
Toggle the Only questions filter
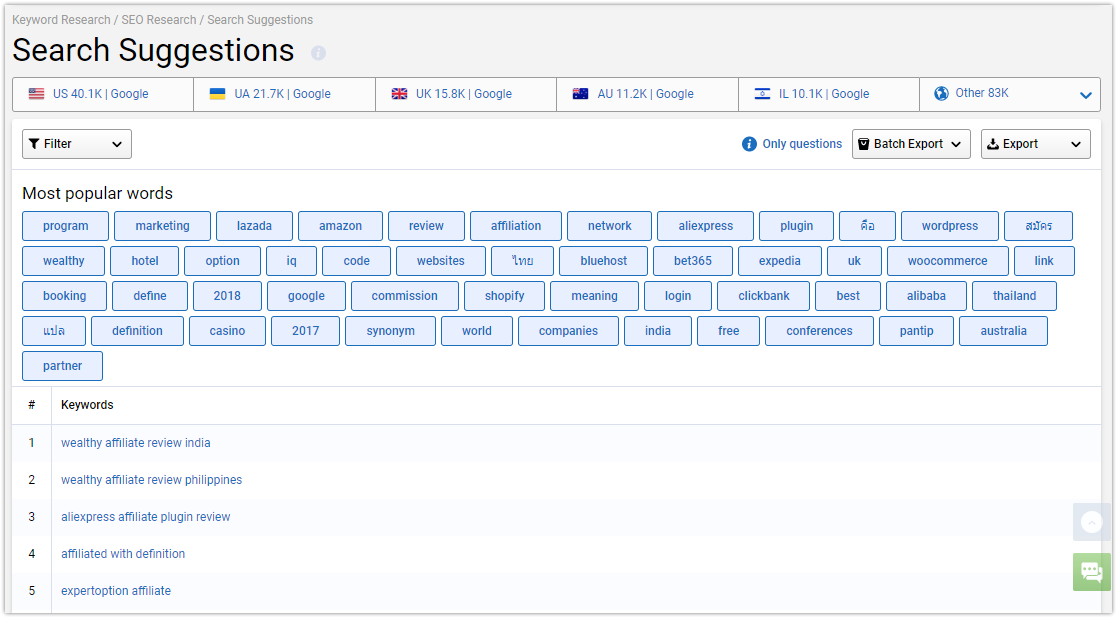[802, 144]
